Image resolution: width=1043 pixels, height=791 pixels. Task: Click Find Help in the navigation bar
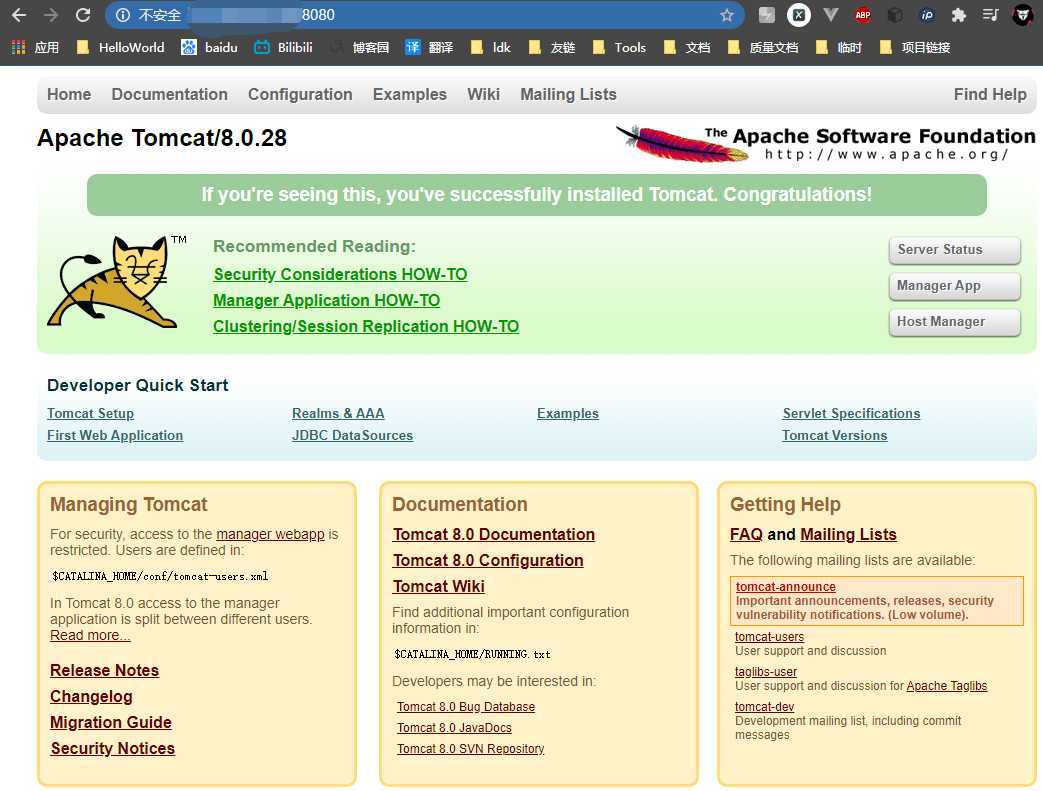pos(990,94)
